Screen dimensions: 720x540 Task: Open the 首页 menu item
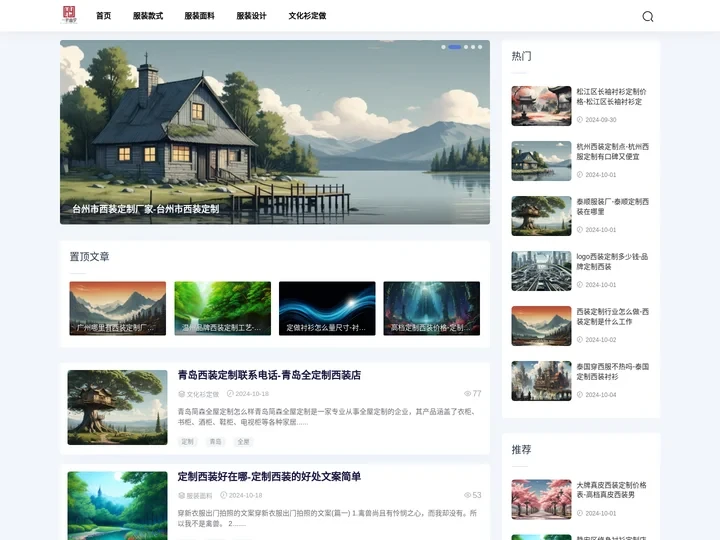coord(103,16)
